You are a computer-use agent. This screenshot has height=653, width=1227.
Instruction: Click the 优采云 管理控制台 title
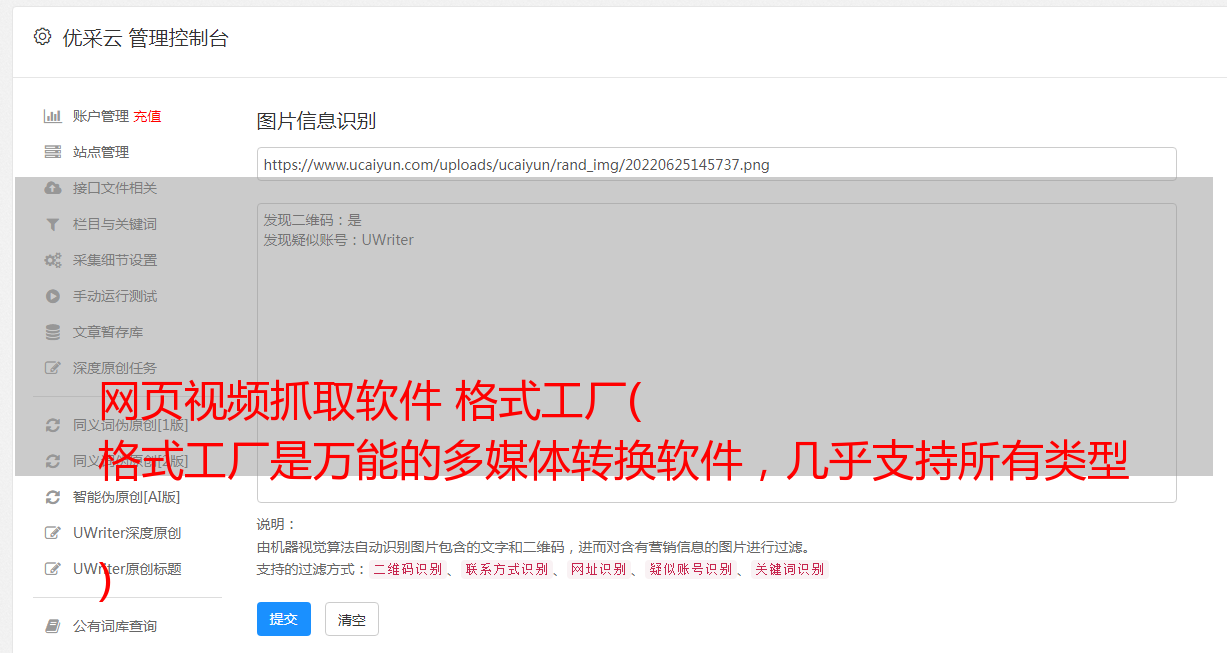coord(145,38)
